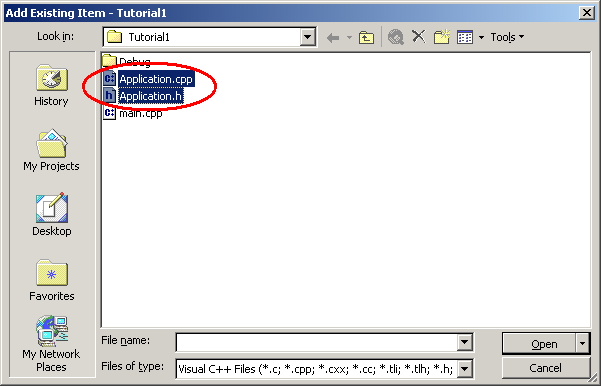Open the Tools menu
Image resolution: width=601 pixels, height=386 pixels.
coord(507,37)
